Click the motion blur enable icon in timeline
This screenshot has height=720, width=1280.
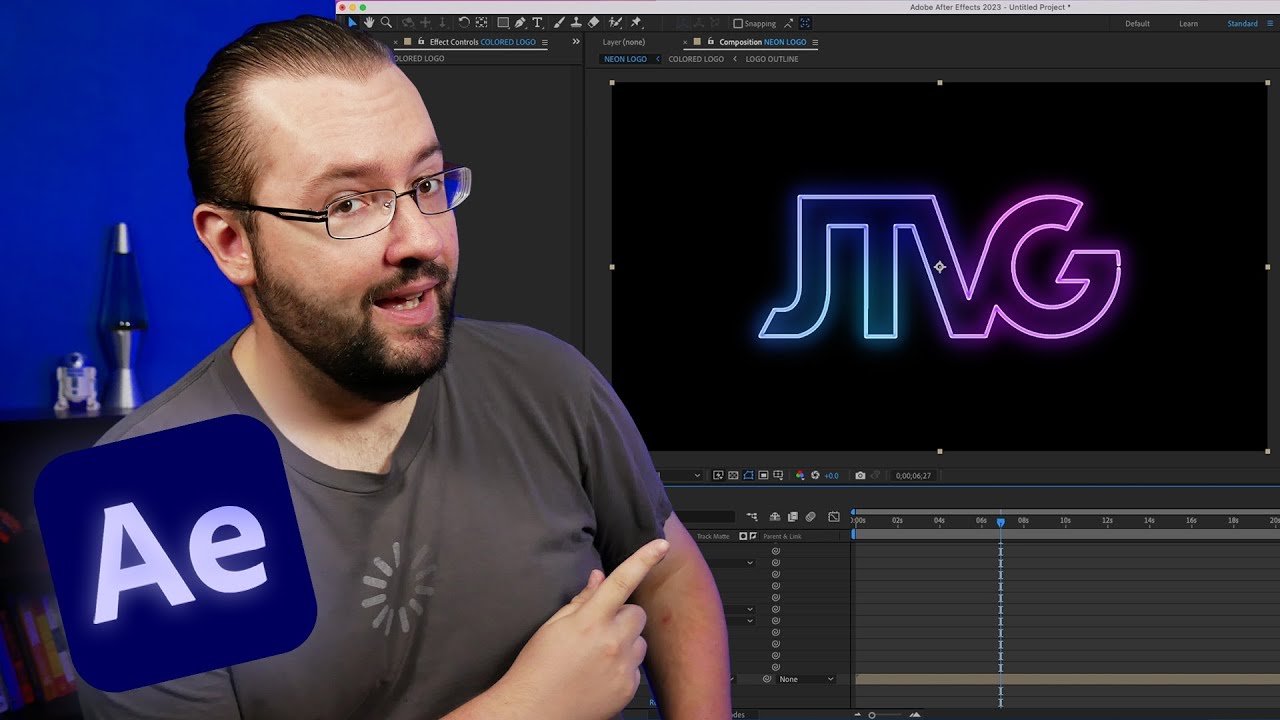[810, 517]
